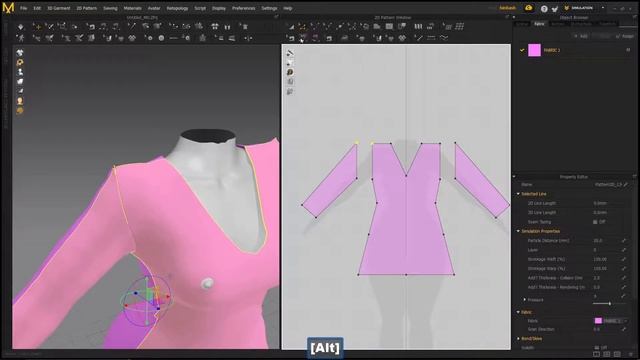The image size is (640, 360).
Task: Open the Simulation mode dropdown arrow at top right
Action: point(603,8)
